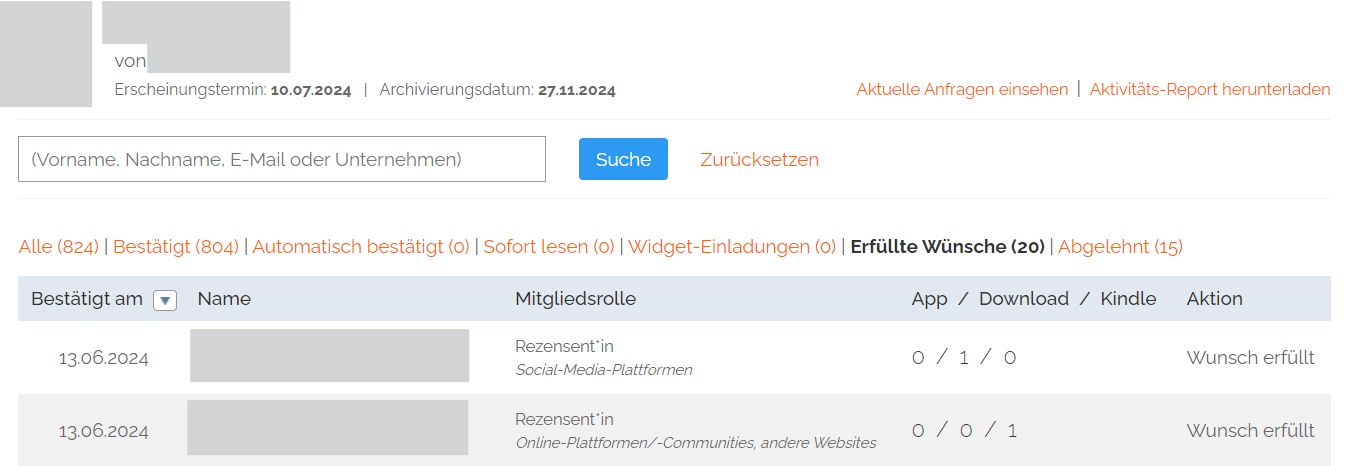Click Wunsch erfüllt in the first row

1250,357
